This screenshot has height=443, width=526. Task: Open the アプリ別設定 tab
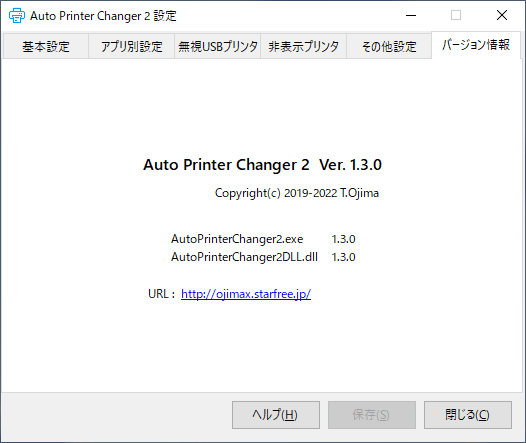pyautogui.click(x=132, y=46)
